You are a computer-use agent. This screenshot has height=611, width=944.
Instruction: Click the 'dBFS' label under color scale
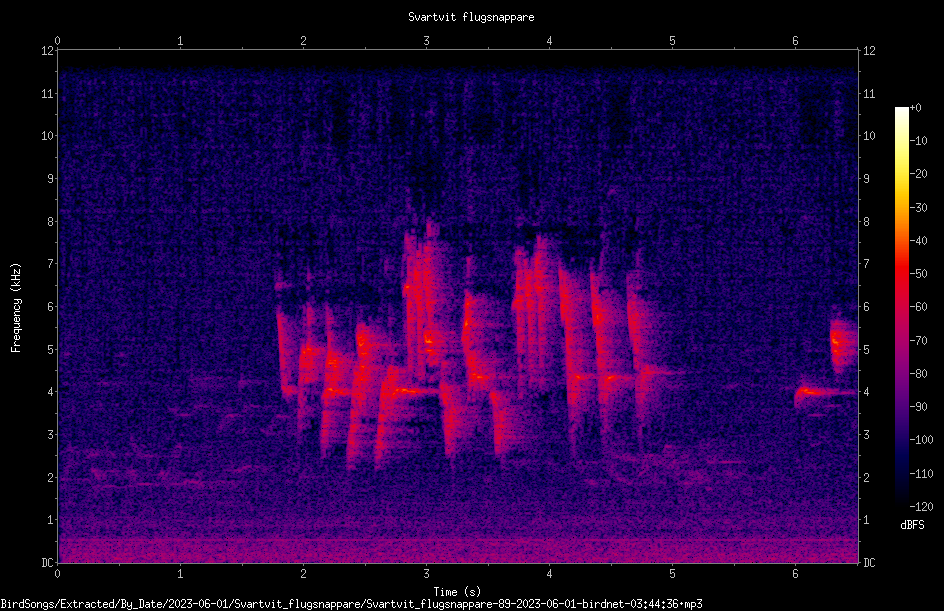(x=912, y=525)
